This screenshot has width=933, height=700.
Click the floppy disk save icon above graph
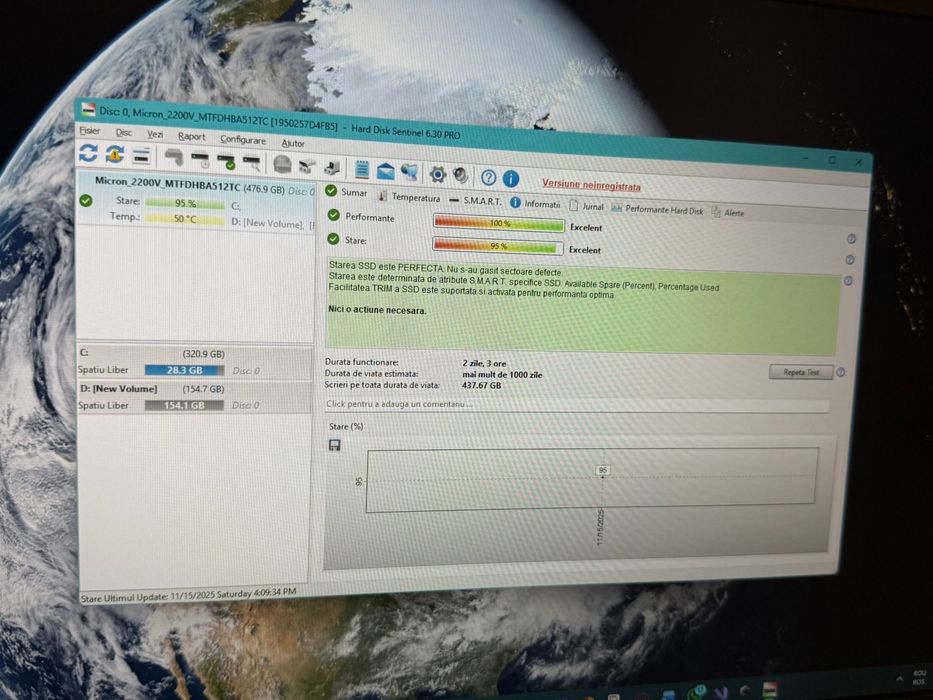click(x=334, y=445)
